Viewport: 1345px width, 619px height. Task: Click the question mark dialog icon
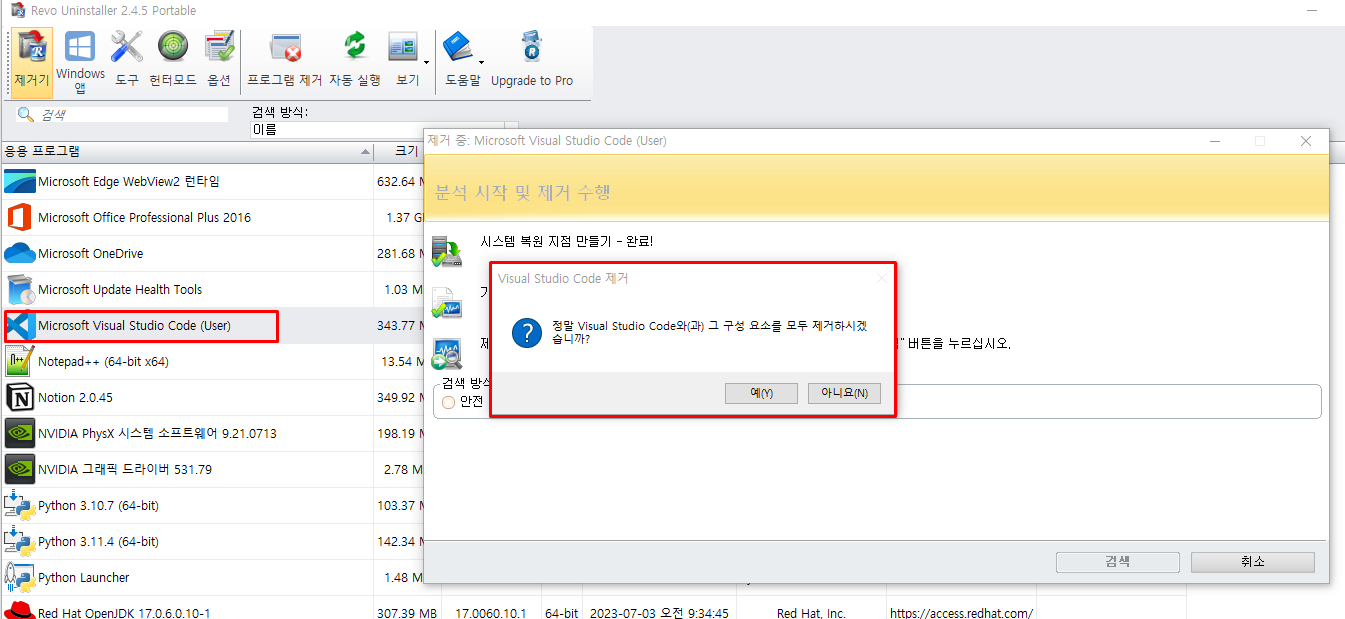[x=527, y=332]
